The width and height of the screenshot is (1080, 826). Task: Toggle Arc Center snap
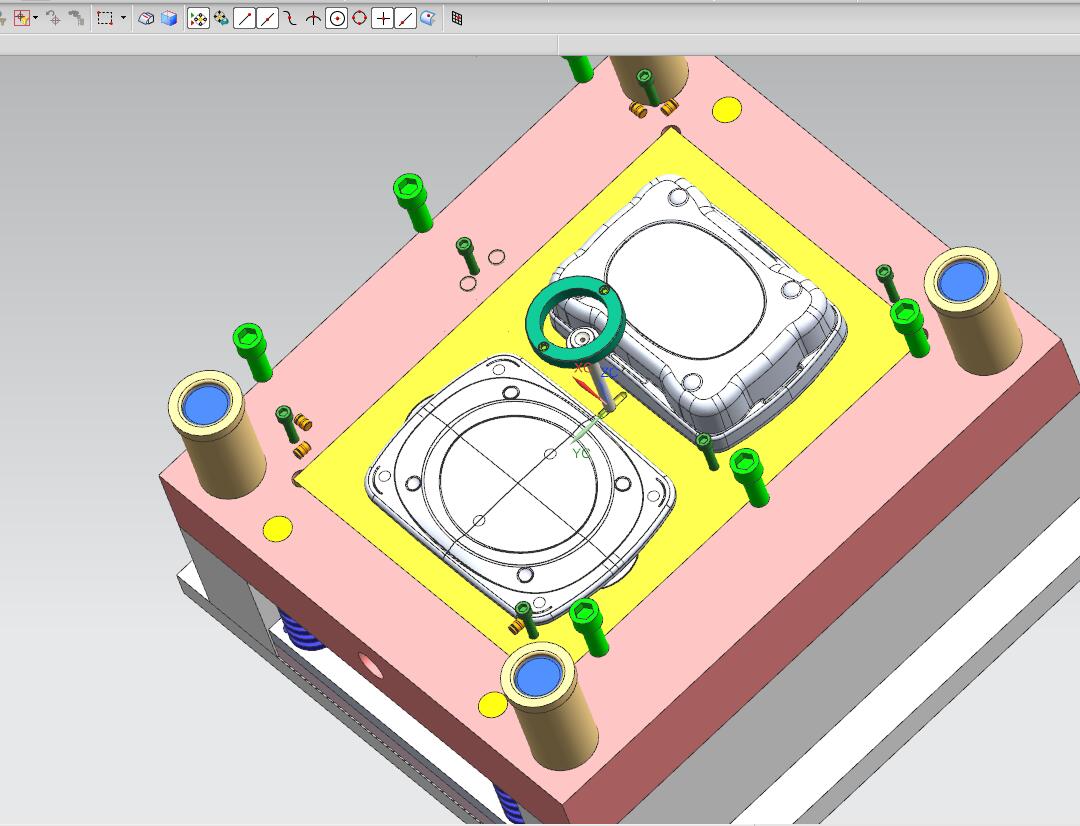336,19
